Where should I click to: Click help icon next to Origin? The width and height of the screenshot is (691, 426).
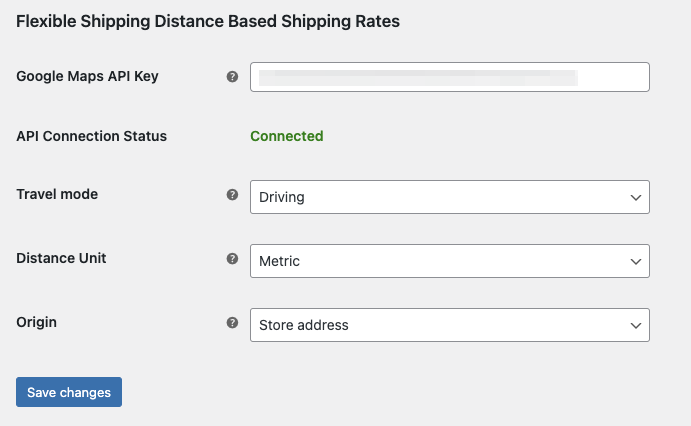[232, 322]
